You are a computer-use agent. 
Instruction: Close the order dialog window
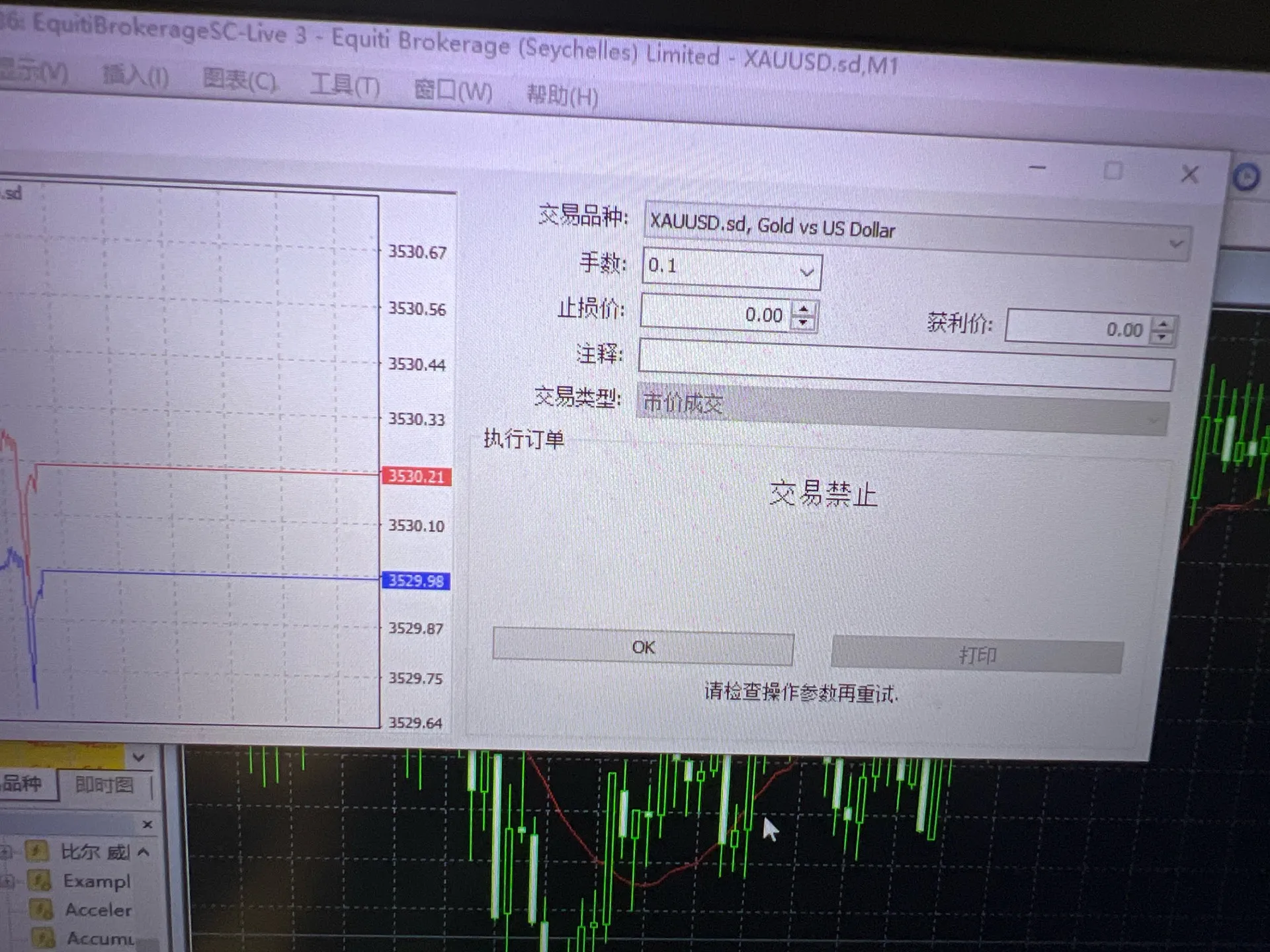(x=1189, y=175)
